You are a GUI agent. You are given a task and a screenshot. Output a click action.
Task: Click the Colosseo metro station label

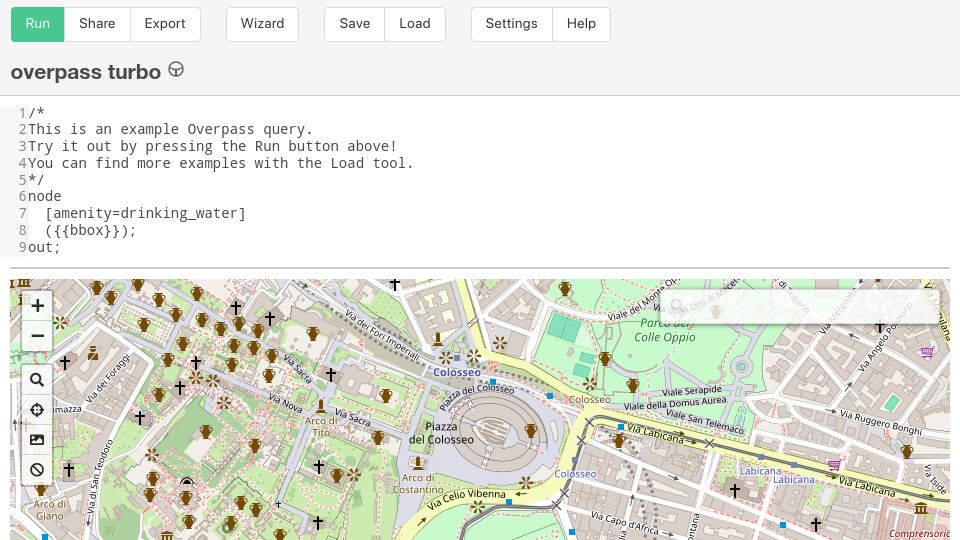457,372
